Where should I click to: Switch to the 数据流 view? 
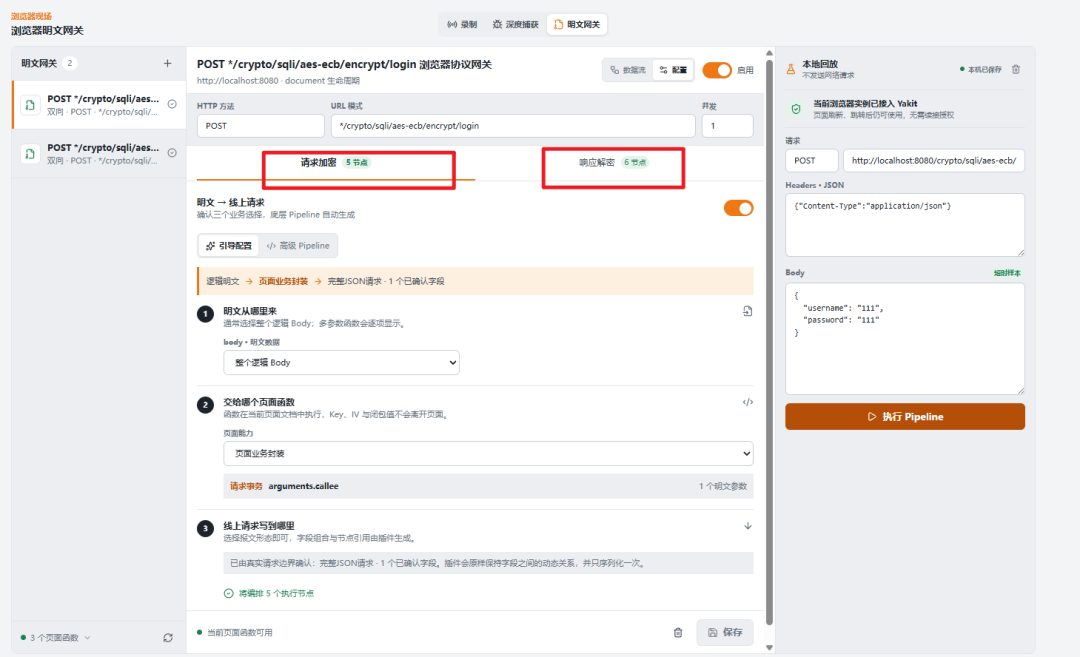(628, 70)
